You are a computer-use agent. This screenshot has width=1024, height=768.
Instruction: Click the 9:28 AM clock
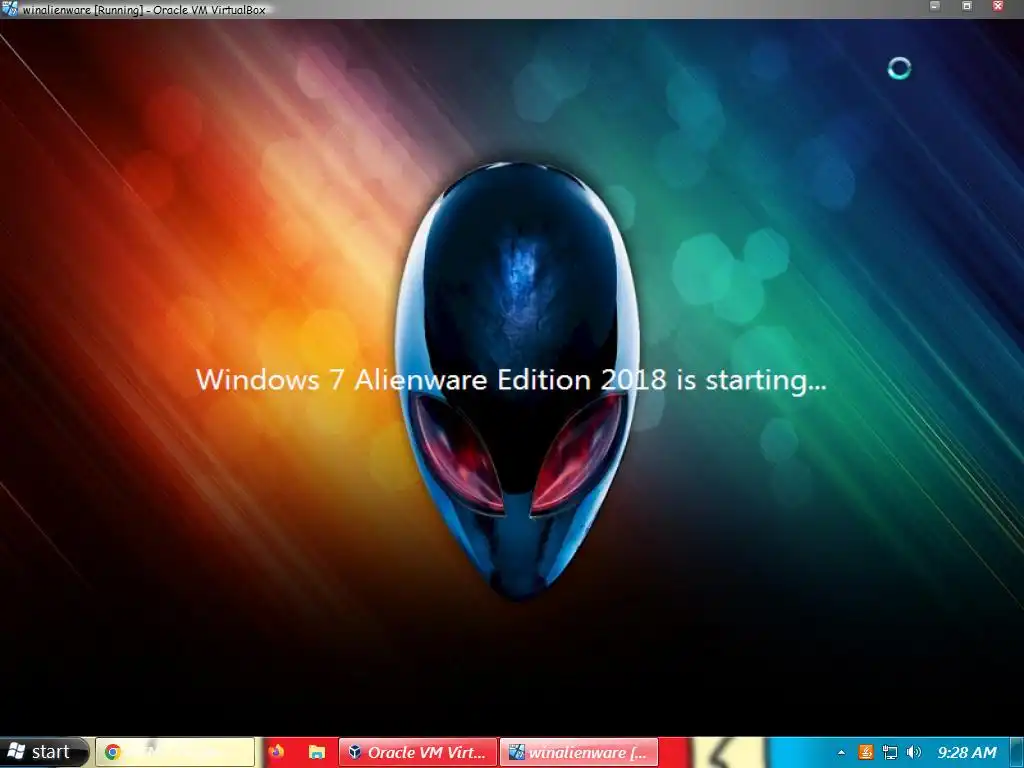tap(967, 753)
